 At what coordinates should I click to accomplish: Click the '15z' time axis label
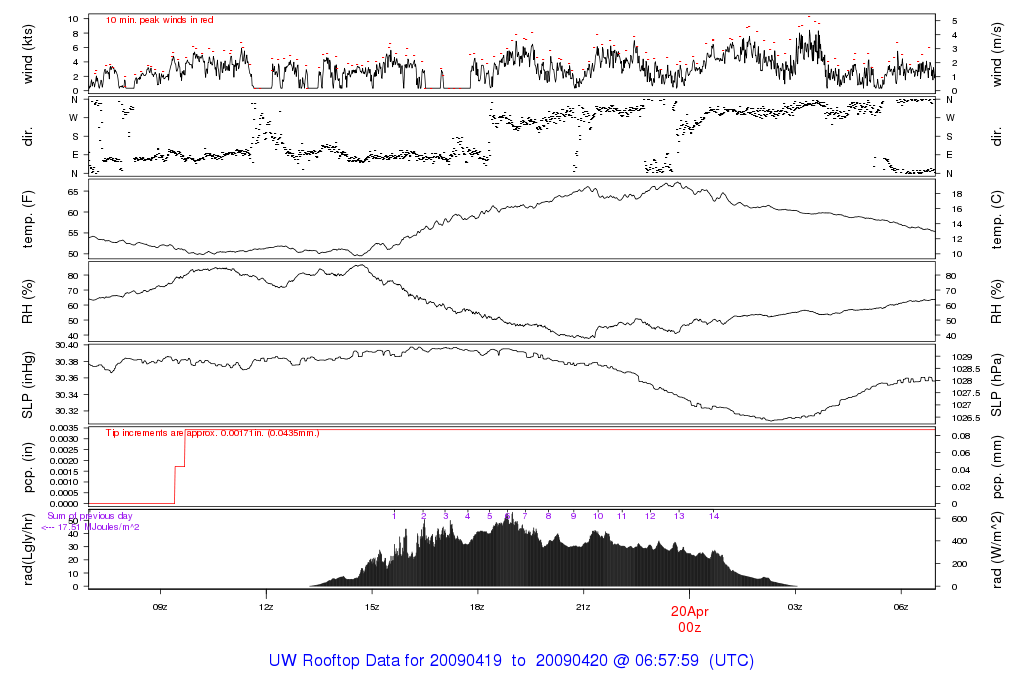[x=372, y=607]
